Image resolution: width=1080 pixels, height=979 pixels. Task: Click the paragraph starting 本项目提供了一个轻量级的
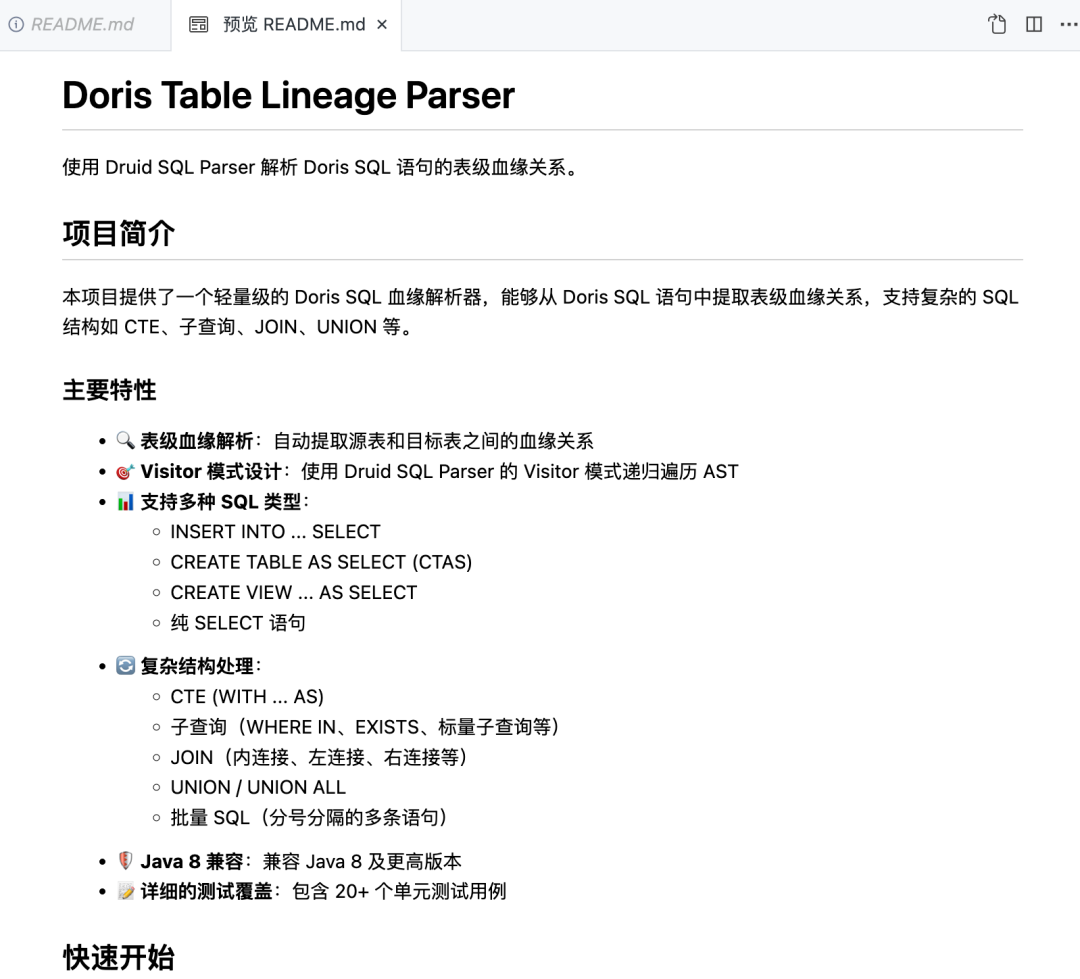coord(541,312)
